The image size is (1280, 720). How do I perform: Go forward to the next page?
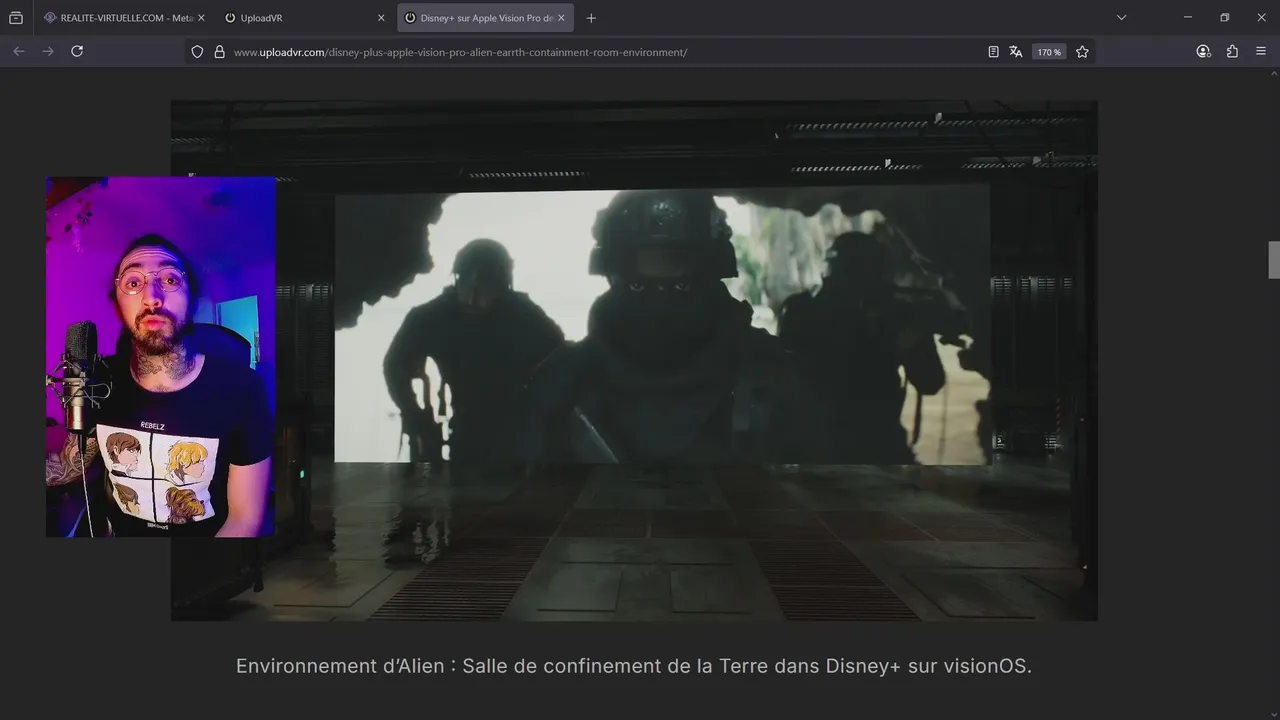click(48, 51)
